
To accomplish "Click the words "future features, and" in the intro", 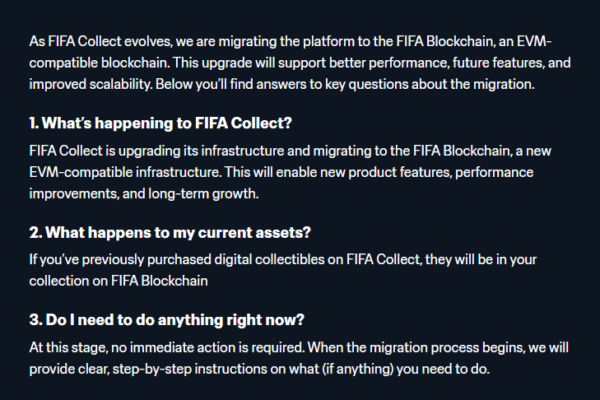I will point(512,62).
